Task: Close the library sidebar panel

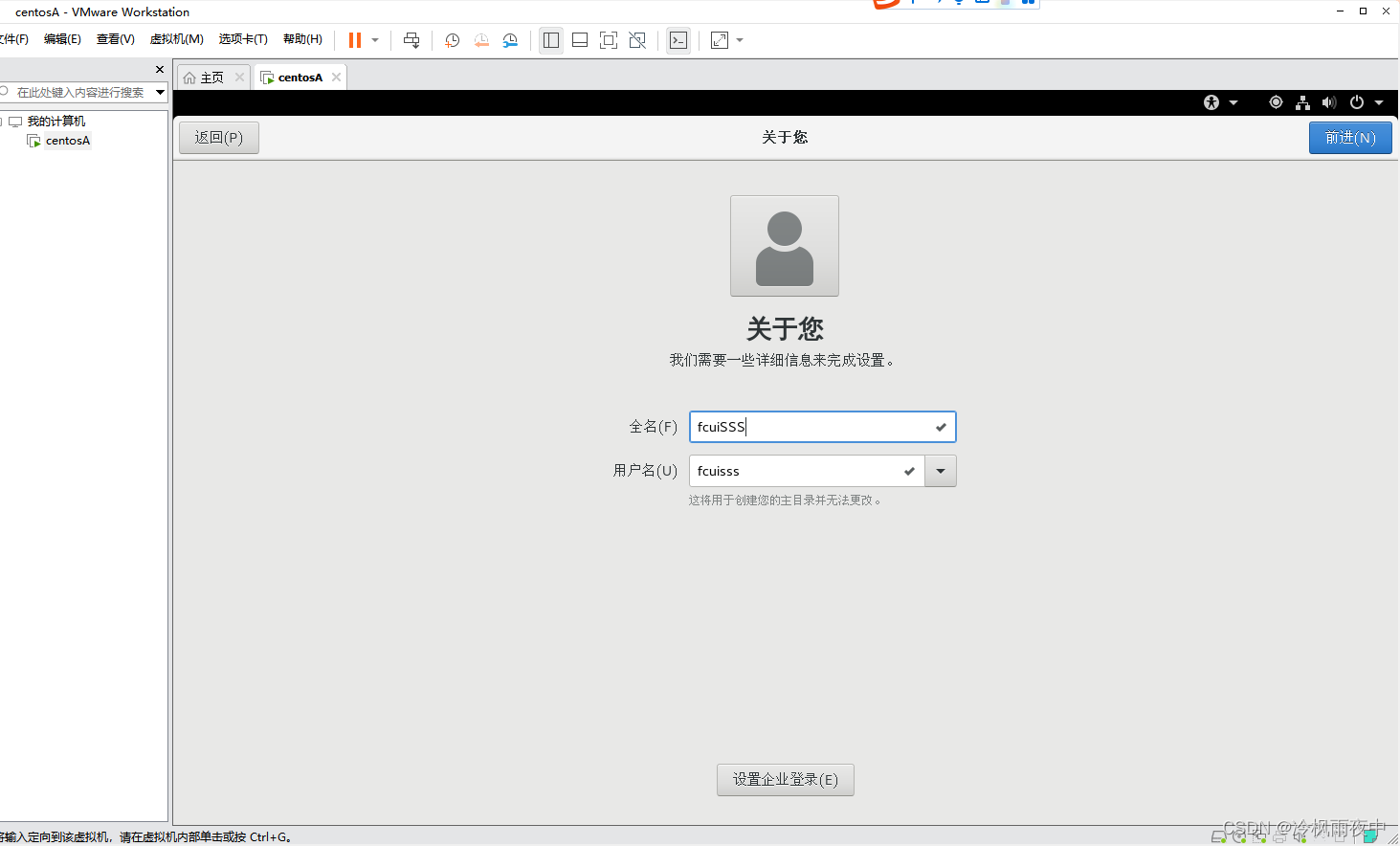Action: (160, 70)
